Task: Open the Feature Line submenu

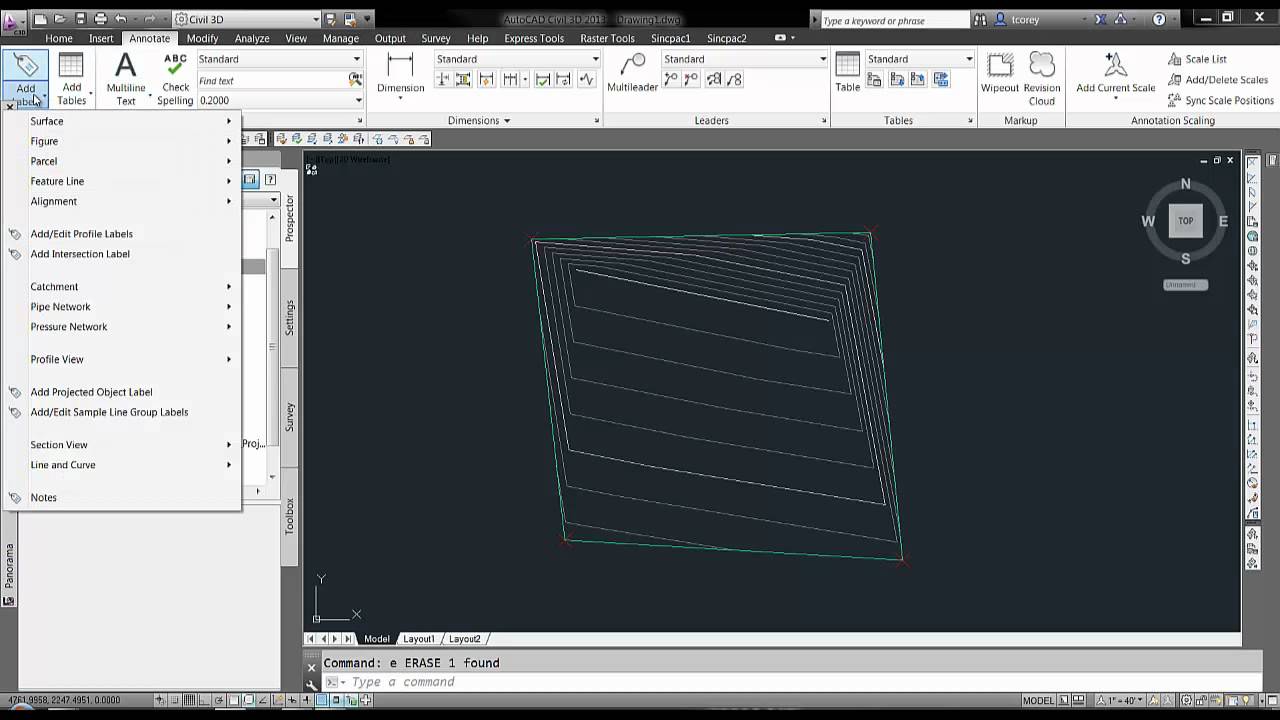Action: [122, 181]
